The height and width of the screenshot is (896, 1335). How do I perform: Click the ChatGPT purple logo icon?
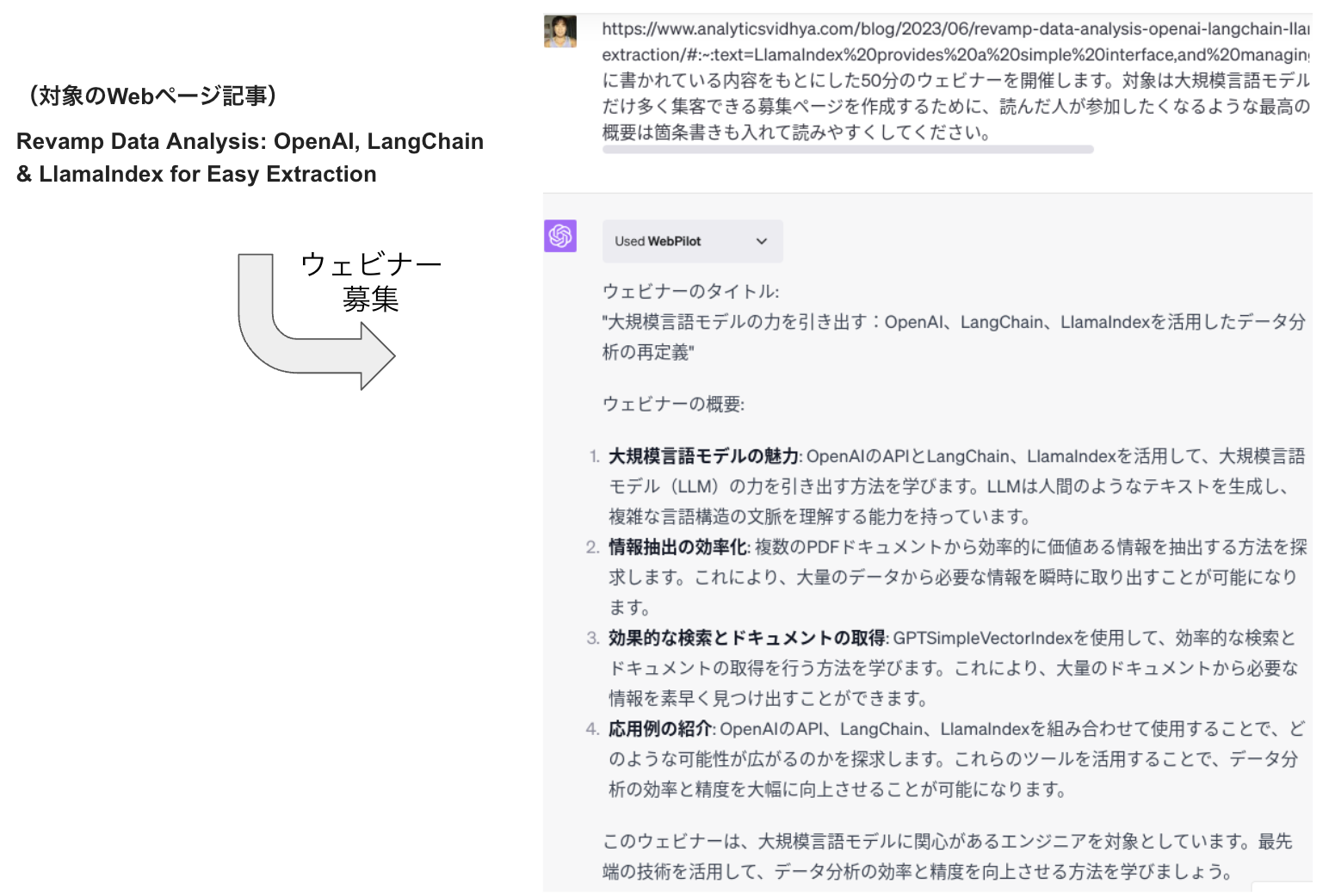point(560,236)
